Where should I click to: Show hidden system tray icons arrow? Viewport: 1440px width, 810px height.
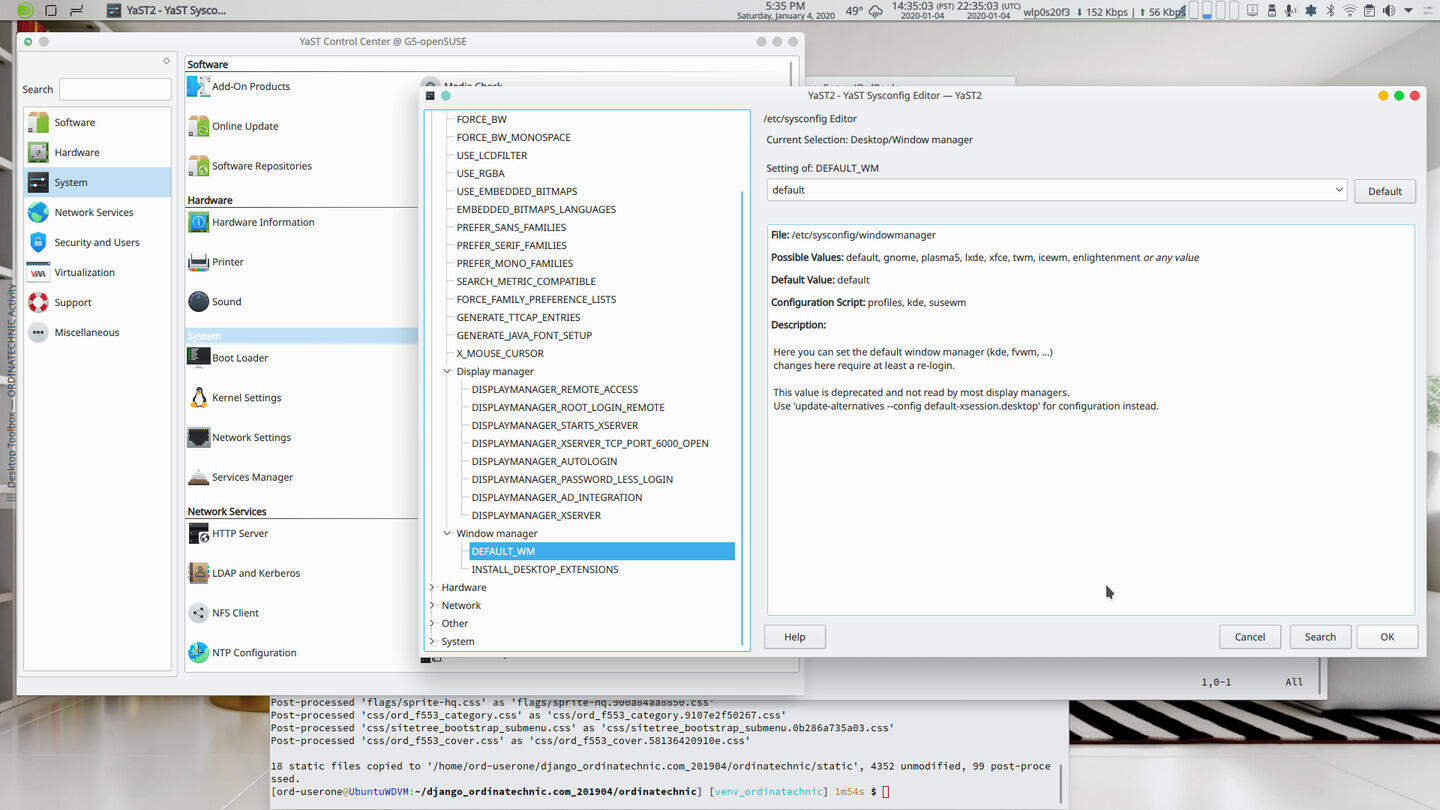(x=1408, y=10)
